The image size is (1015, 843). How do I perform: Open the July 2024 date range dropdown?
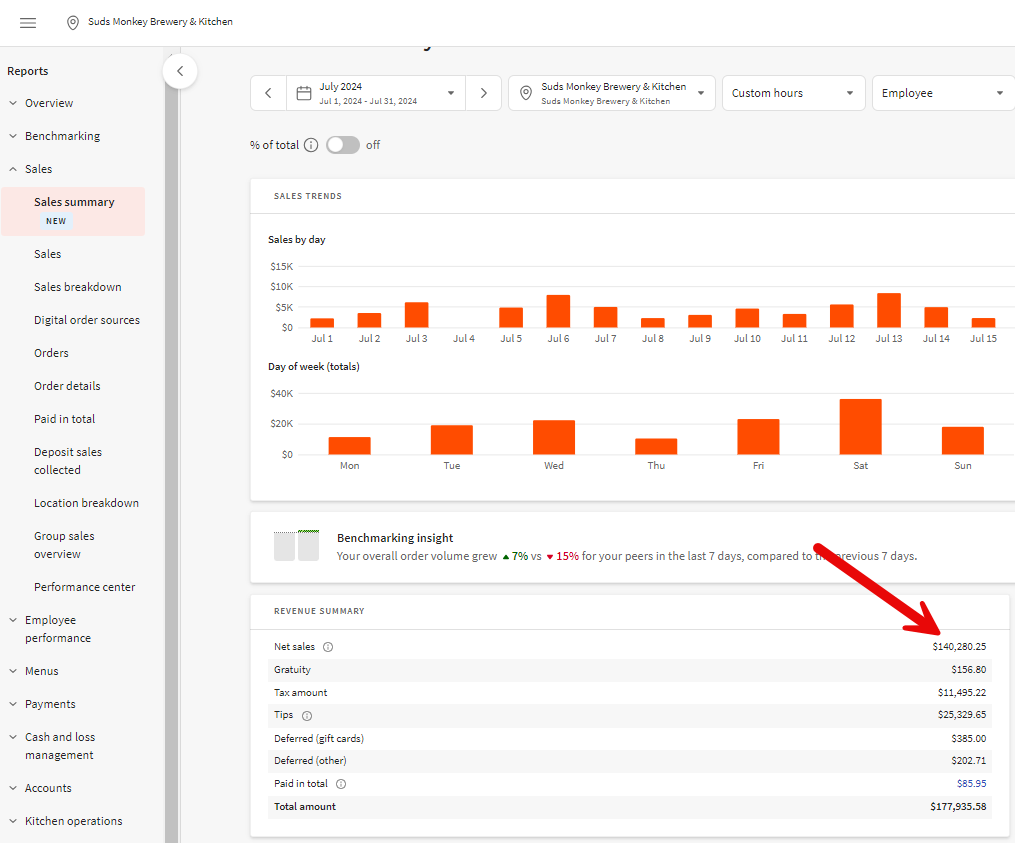377,93
